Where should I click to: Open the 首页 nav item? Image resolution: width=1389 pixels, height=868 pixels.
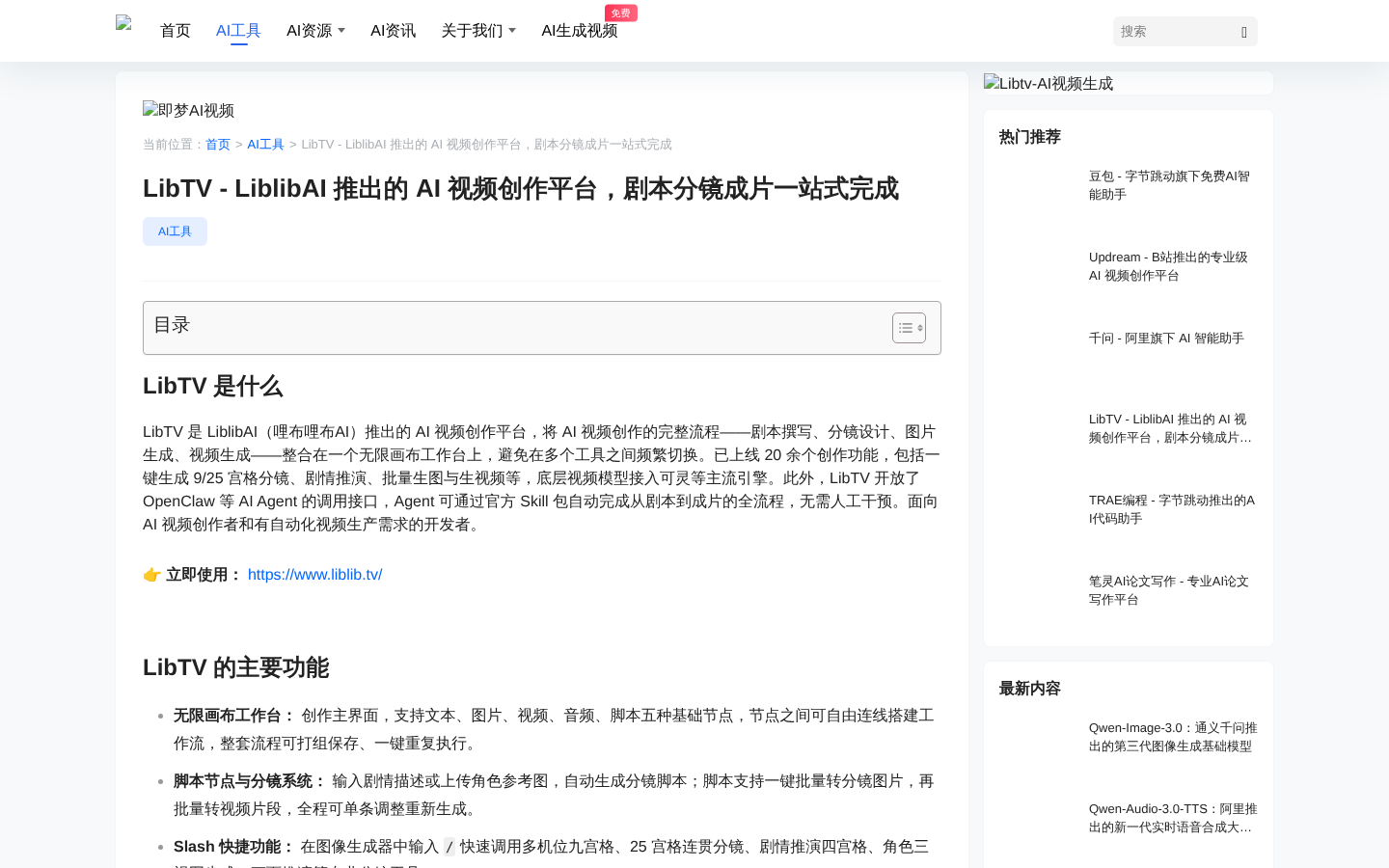pos(176,31)
